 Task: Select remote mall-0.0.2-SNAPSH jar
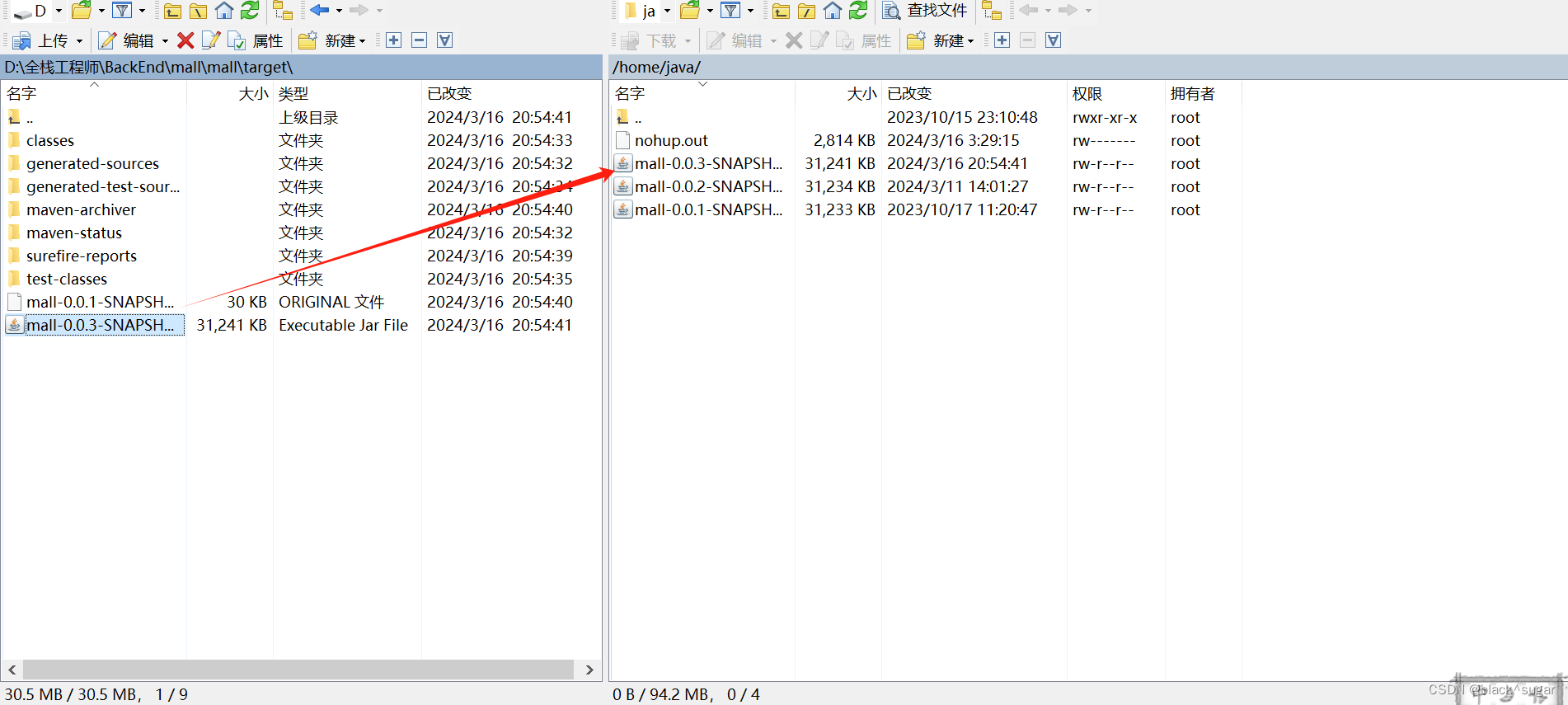709,186
